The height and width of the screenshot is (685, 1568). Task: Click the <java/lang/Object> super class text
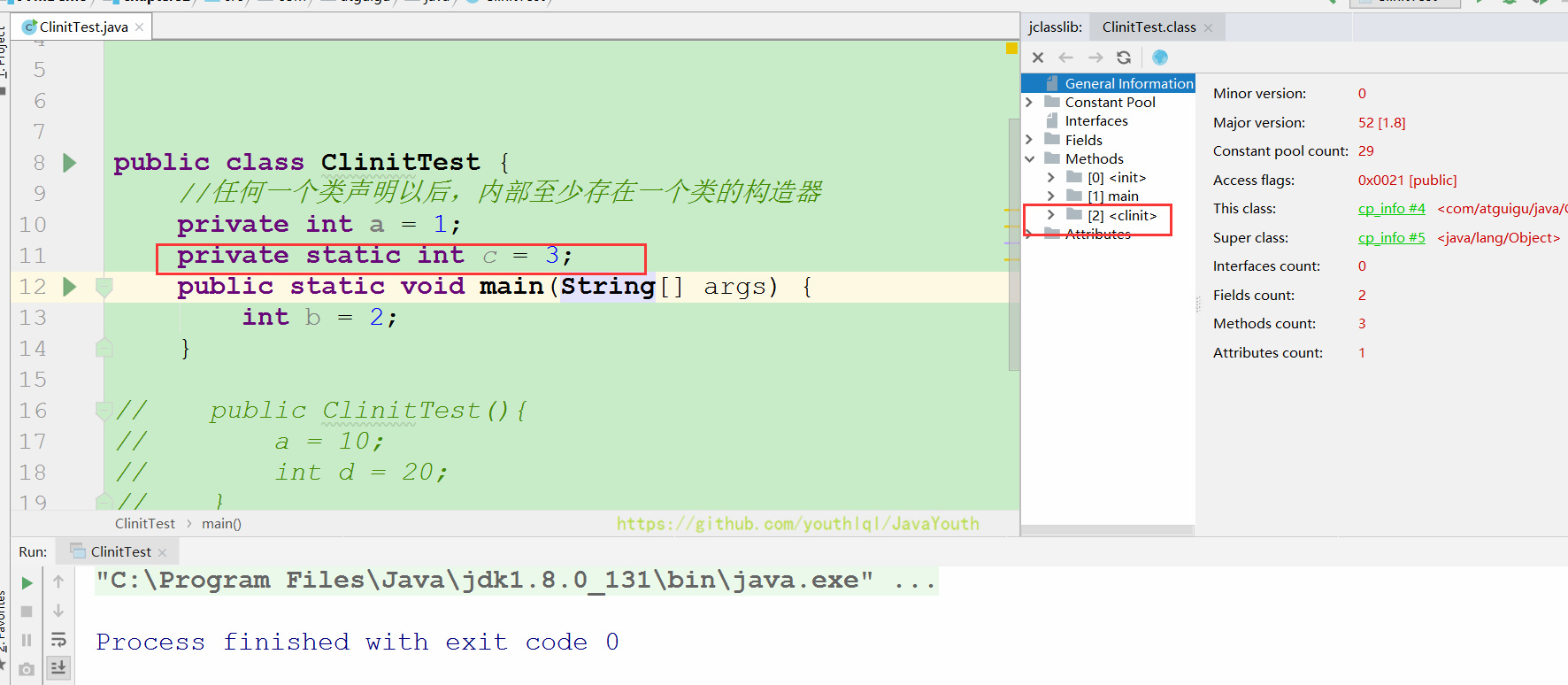point(1498,238)
